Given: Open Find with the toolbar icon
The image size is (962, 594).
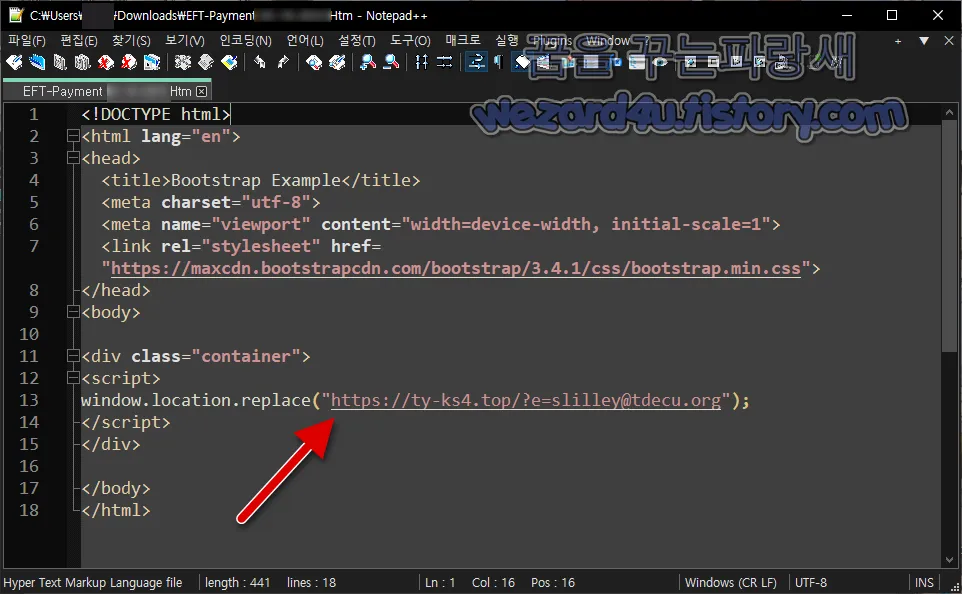Looking at the screenshot, I should pos(314,62).
